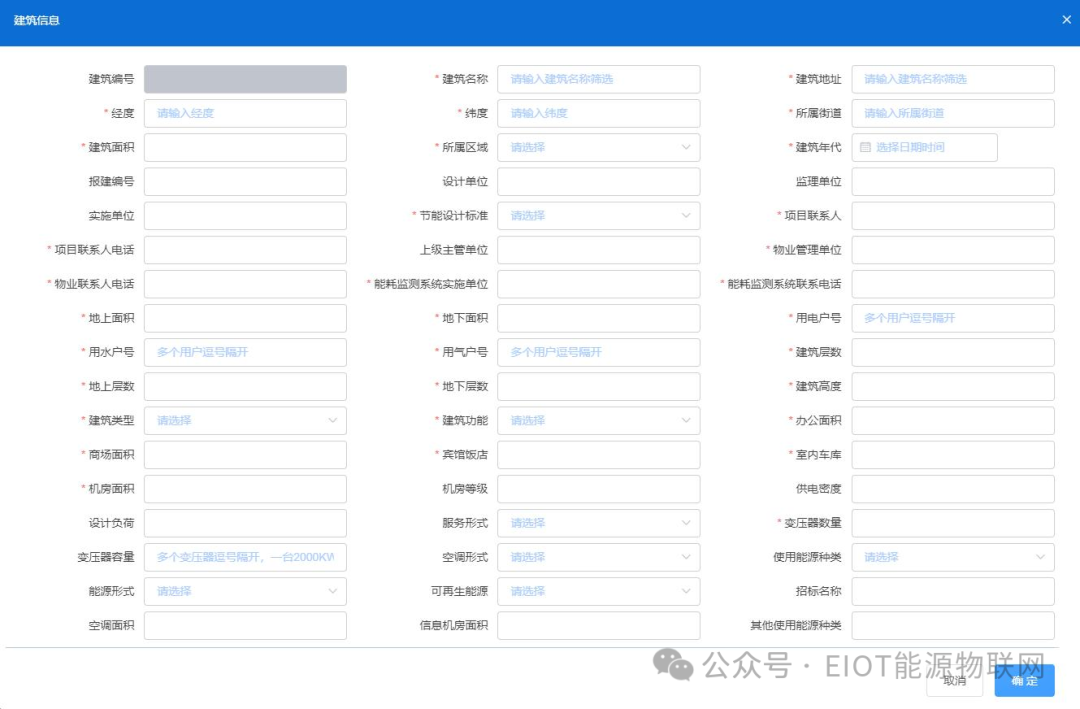The image size is (1080, 709).
Task: Click the 变压器容量 input field
Action: click(x=245, y=557)
